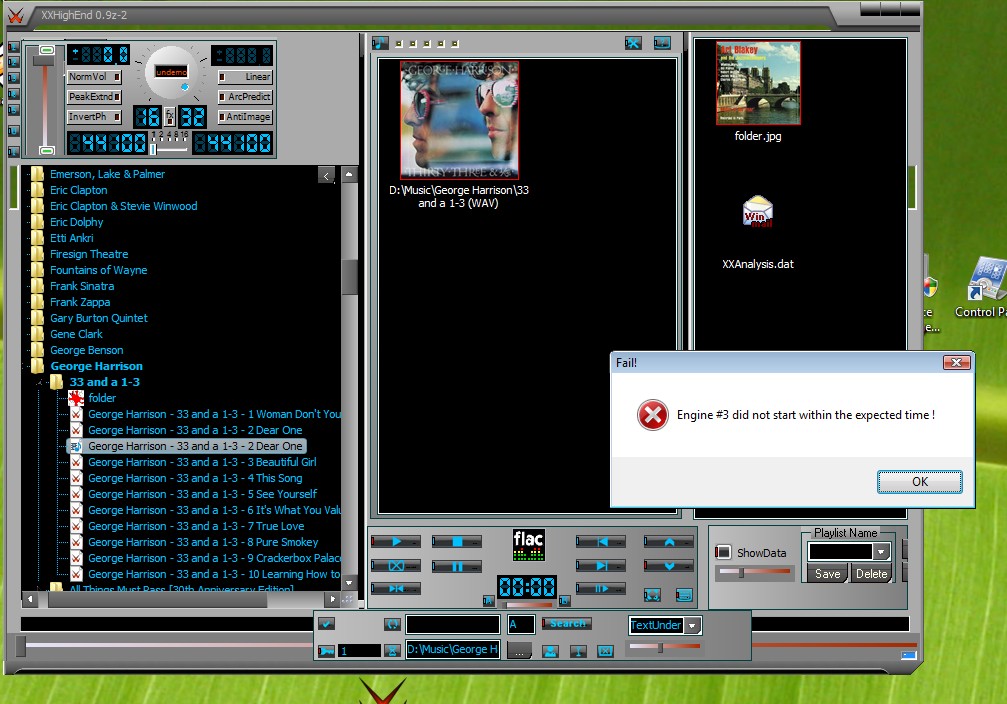This screenshot has height=704, width=1007.
Task: Click the Save playlist button
Action: click(x=827, y=574)
